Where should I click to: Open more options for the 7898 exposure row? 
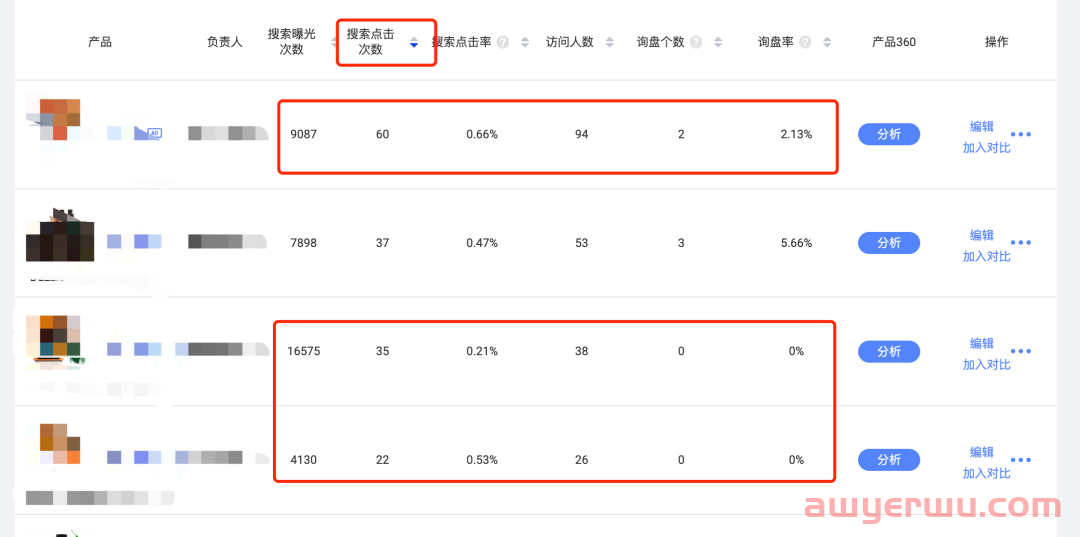pyautogui.click(x=1021, y=243)
